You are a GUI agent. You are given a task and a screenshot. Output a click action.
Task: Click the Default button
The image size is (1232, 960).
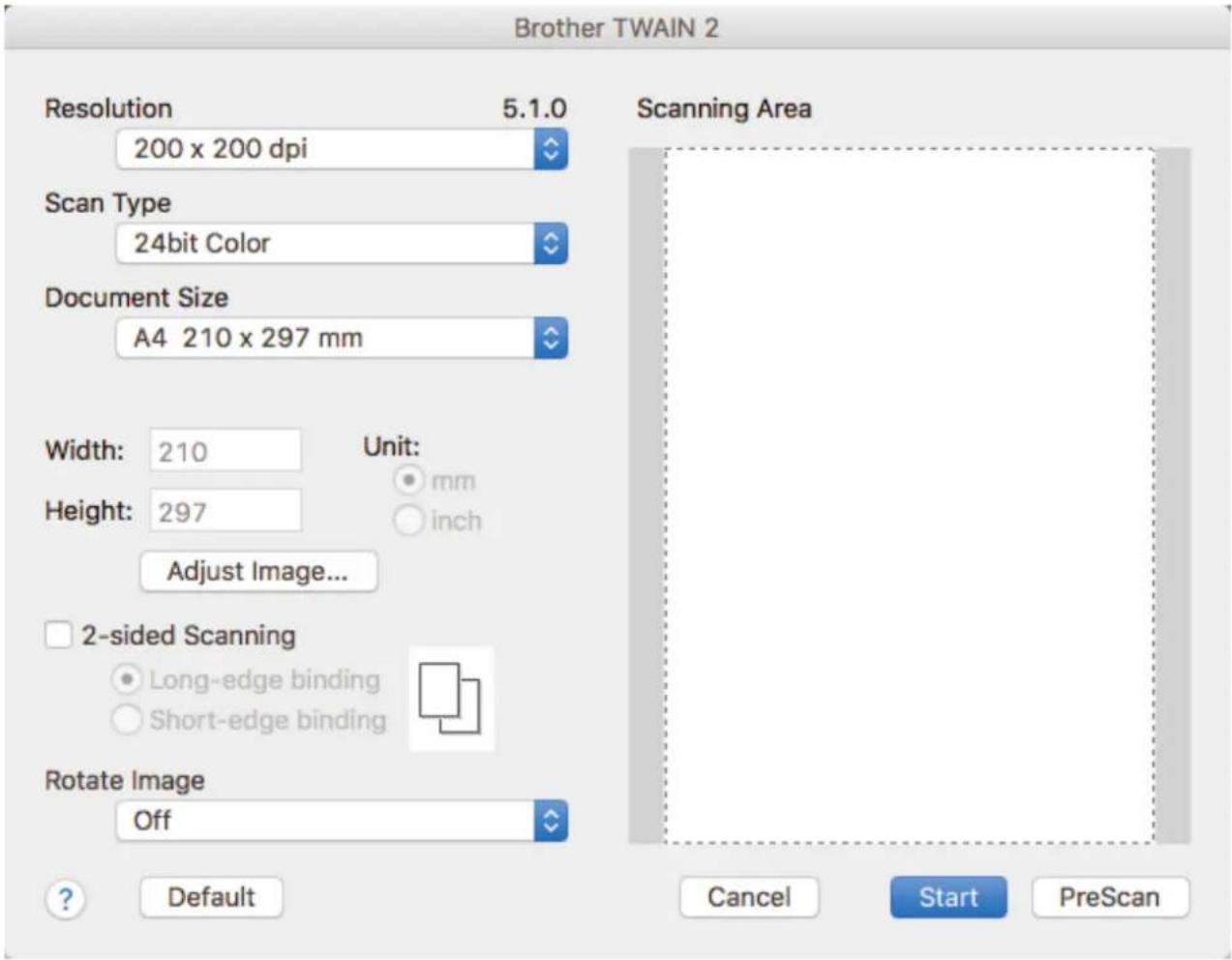pos(212,897)
